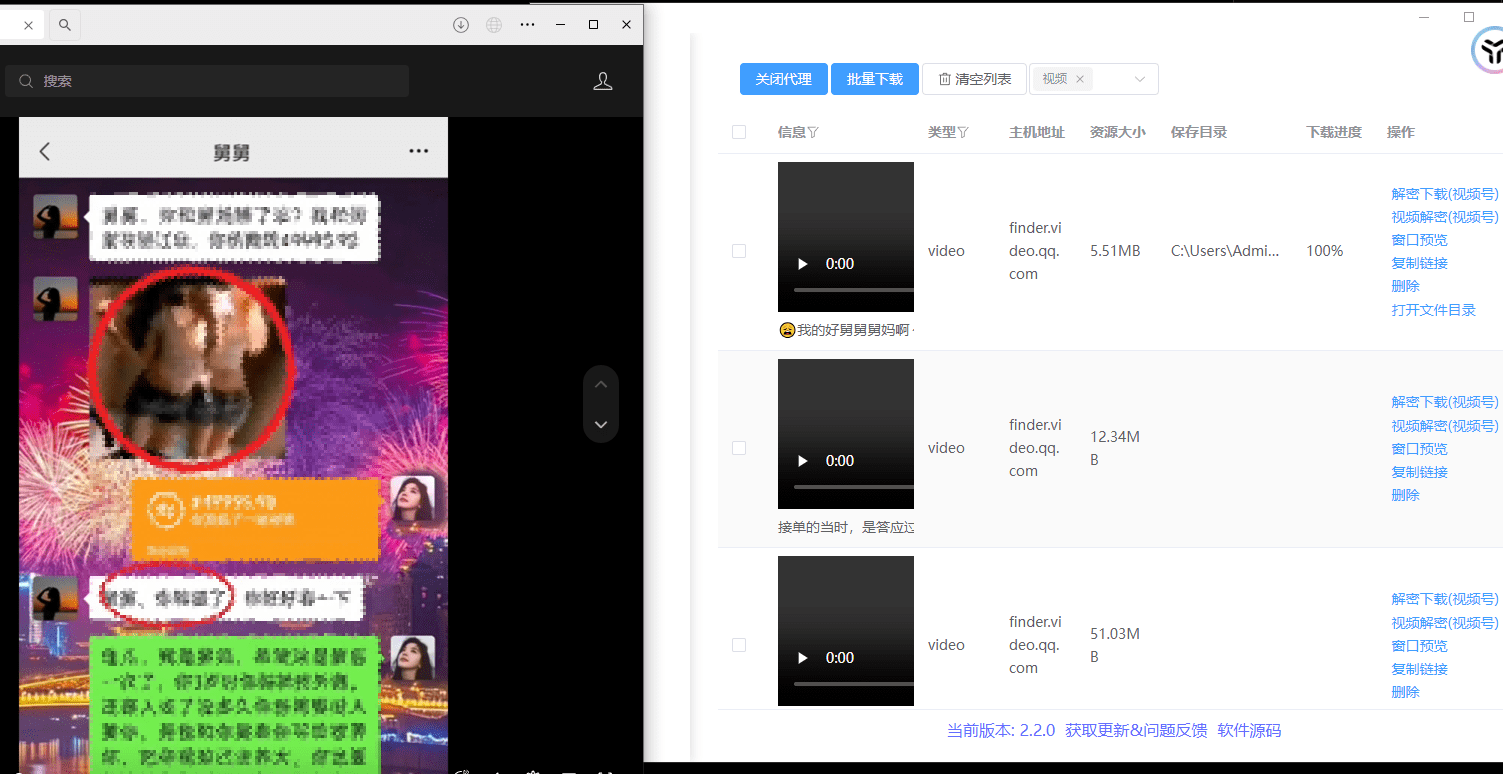The width and height of the screenshot is (1503, 774).
Task: Open the filter icon beside 类型 column
Action: click(x=965, y=130)
